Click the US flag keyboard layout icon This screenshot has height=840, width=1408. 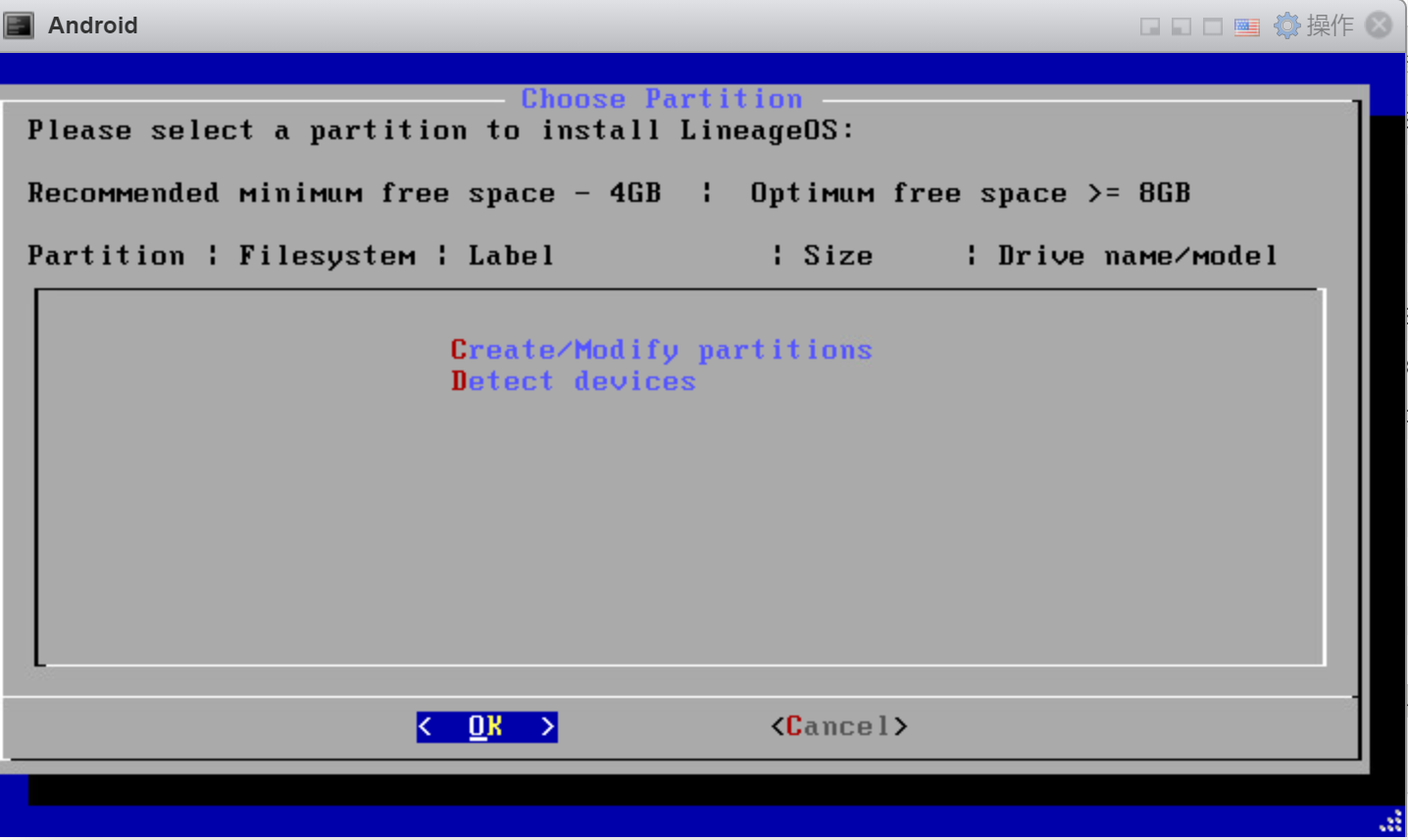[x=1247, y=26]
